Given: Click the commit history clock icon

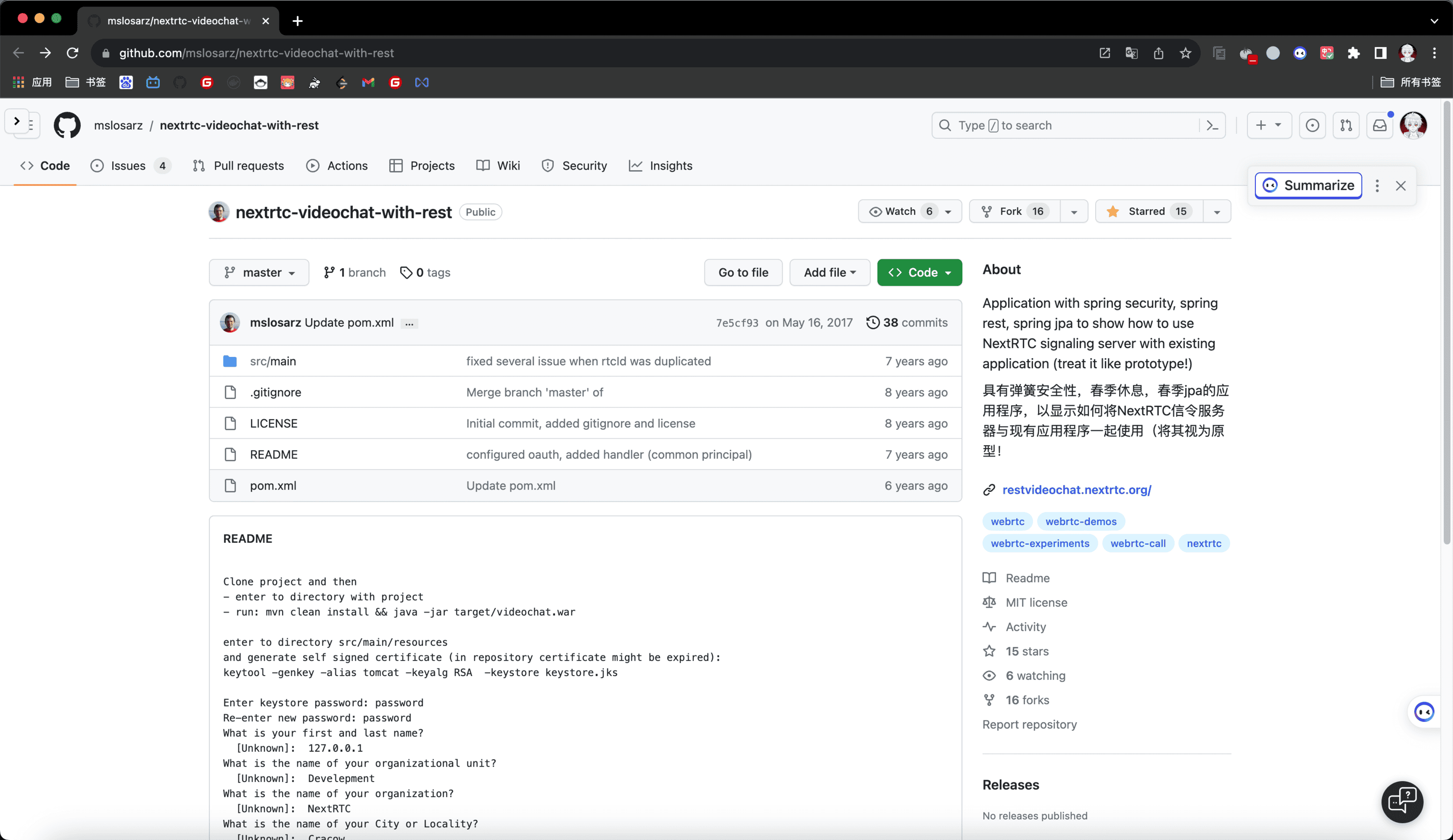Looking at the screenshot, I should click(x=873, y=322).
